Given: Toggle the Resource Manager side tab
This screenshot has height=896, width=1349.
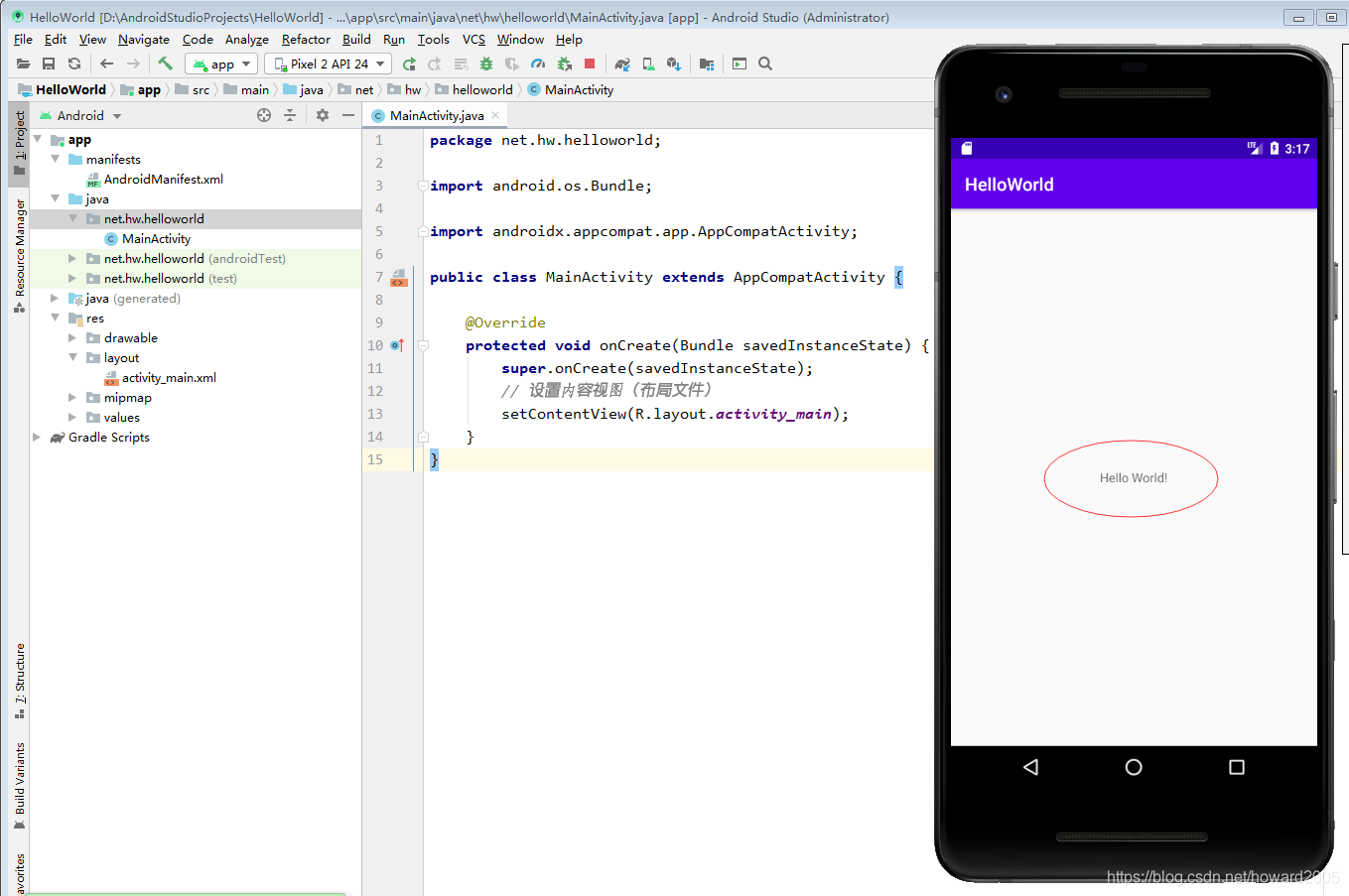Looking at the screenshot, I should (19, 256).
